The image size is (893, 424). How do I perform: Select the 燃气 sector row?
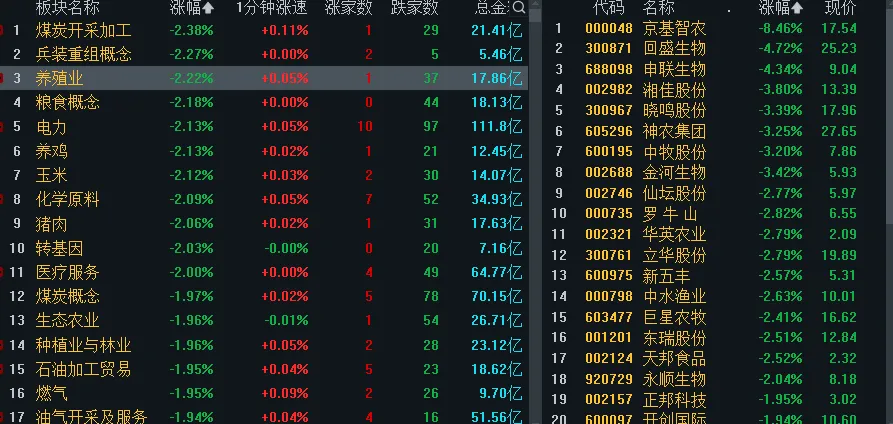tap(264, 393)
